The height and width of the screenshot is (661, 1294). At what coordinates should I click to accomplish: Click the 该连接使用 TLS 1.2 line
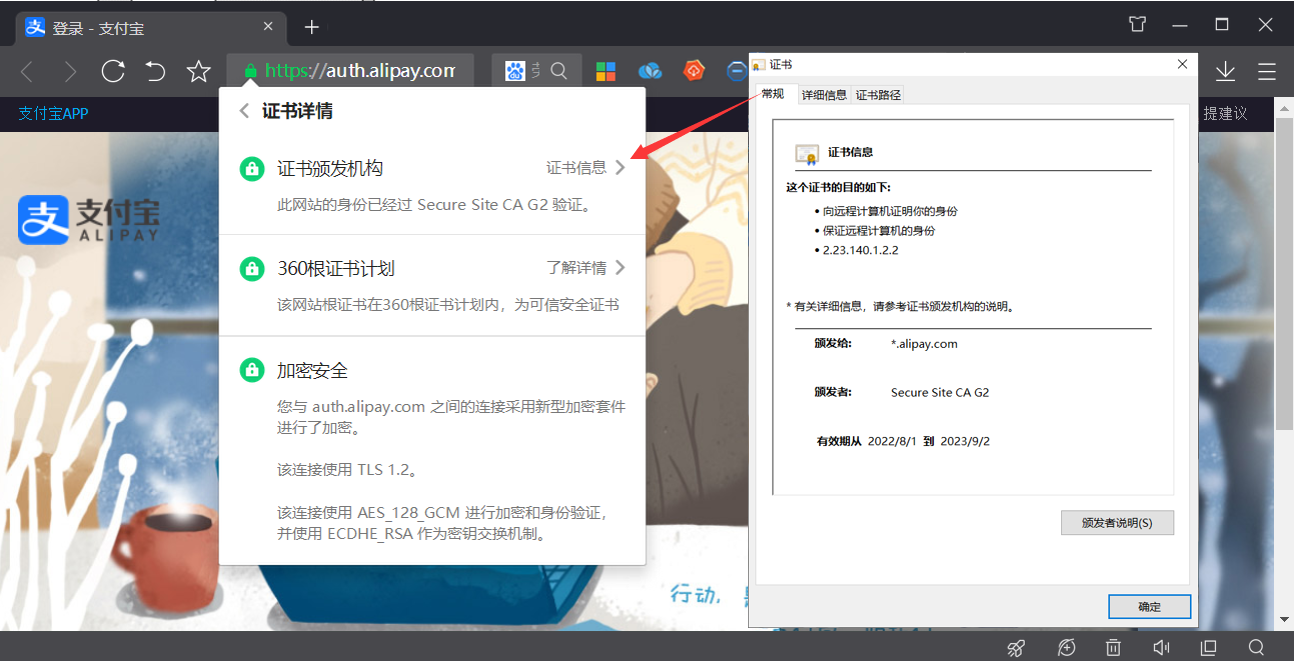pos(346,469)
